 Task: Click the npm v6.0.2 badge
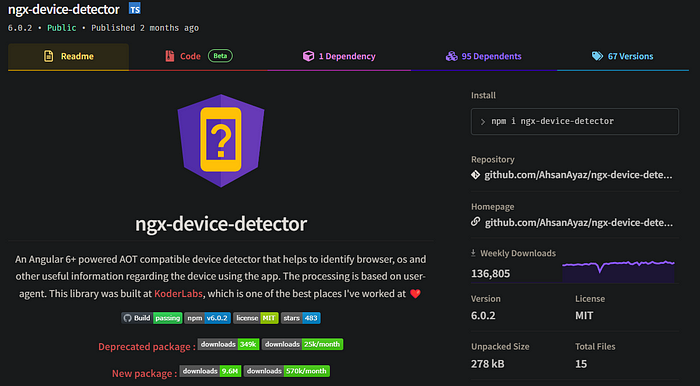207,318
